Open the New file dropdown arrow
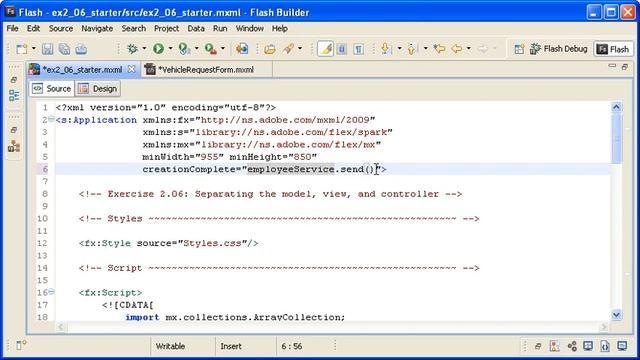Screen dimensions: 640x360 pyautogui.click(x=34, y=49)
